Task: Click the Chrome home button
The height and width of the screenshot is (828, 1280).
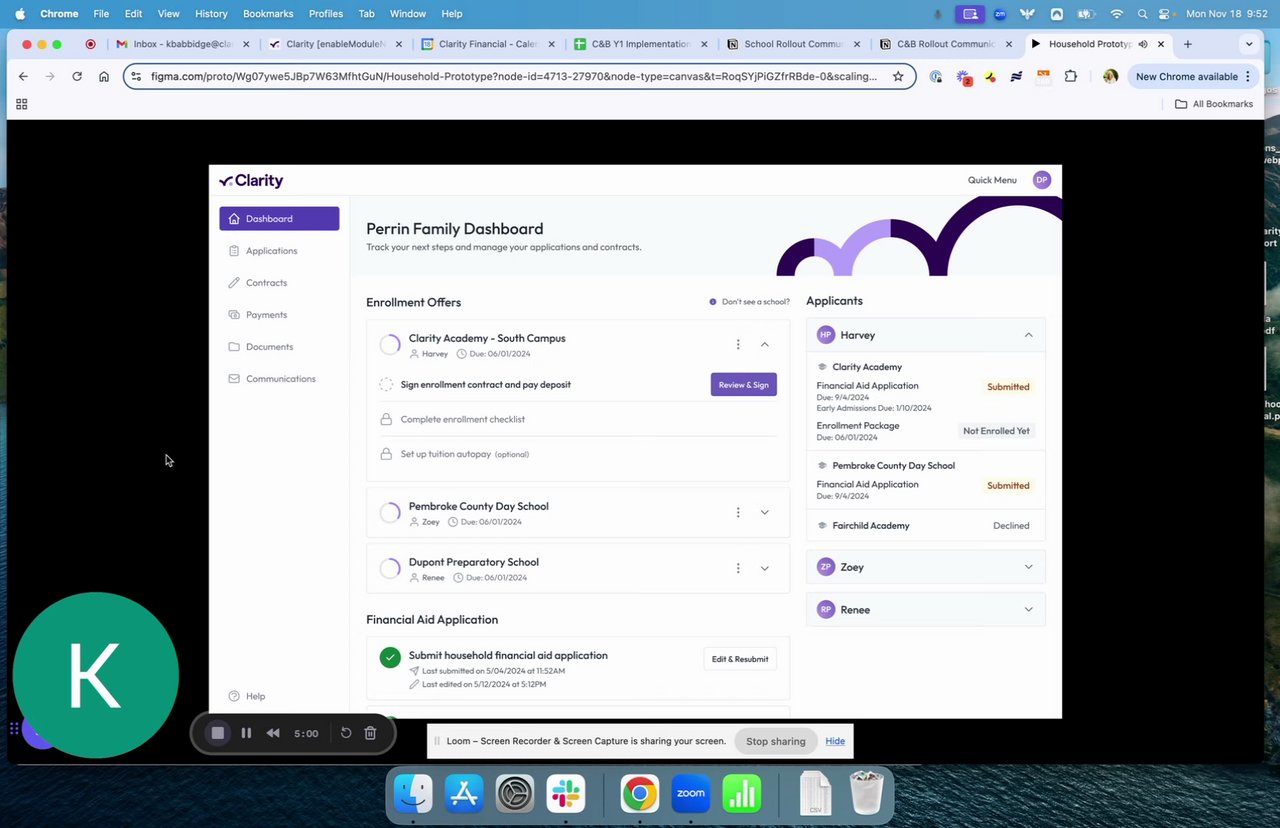Action: 104,76
